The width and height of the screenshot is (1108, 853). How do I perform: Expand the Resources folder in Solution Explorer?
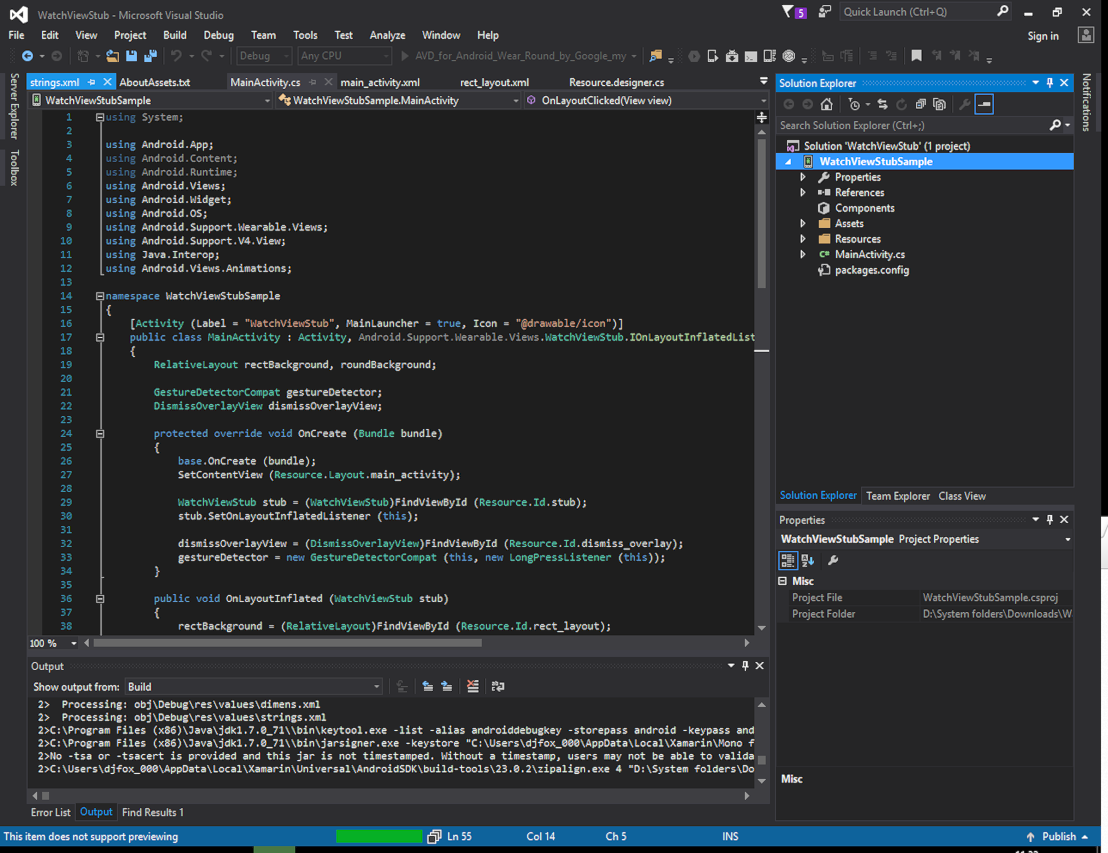coord(803,239)
